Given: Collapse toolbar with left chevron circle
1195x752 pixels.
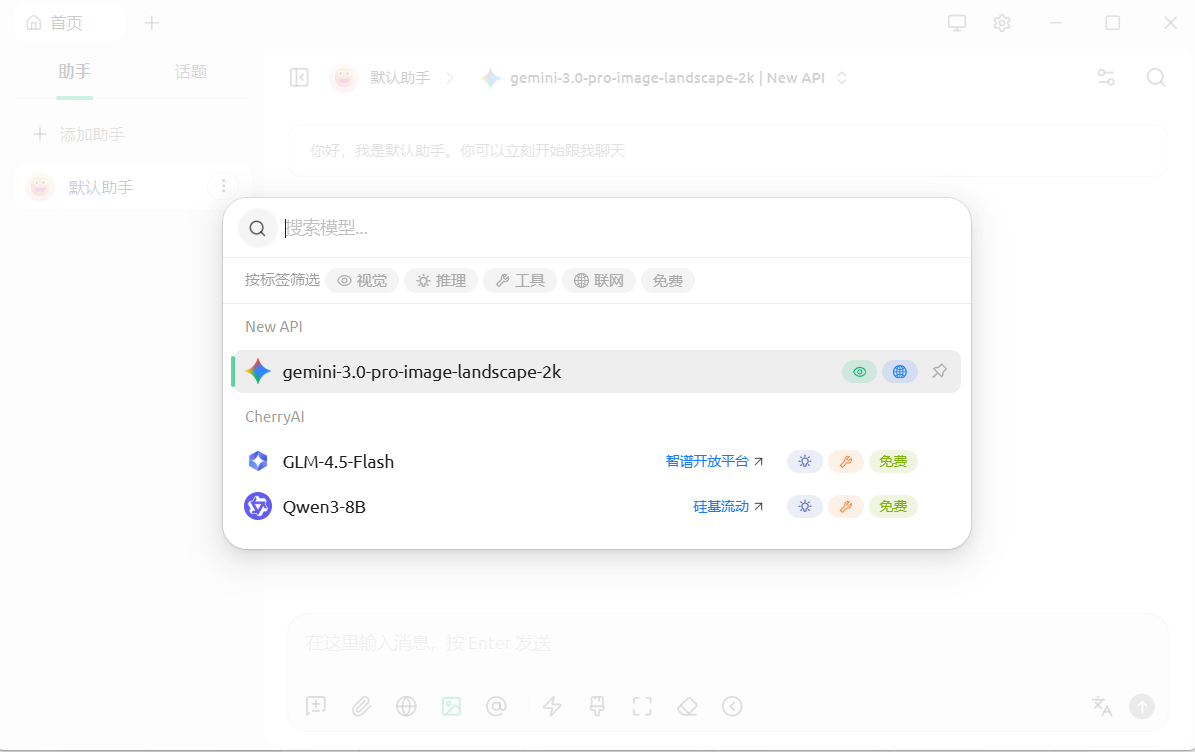Looking at the screenshot, I should (x=732, y=706).
